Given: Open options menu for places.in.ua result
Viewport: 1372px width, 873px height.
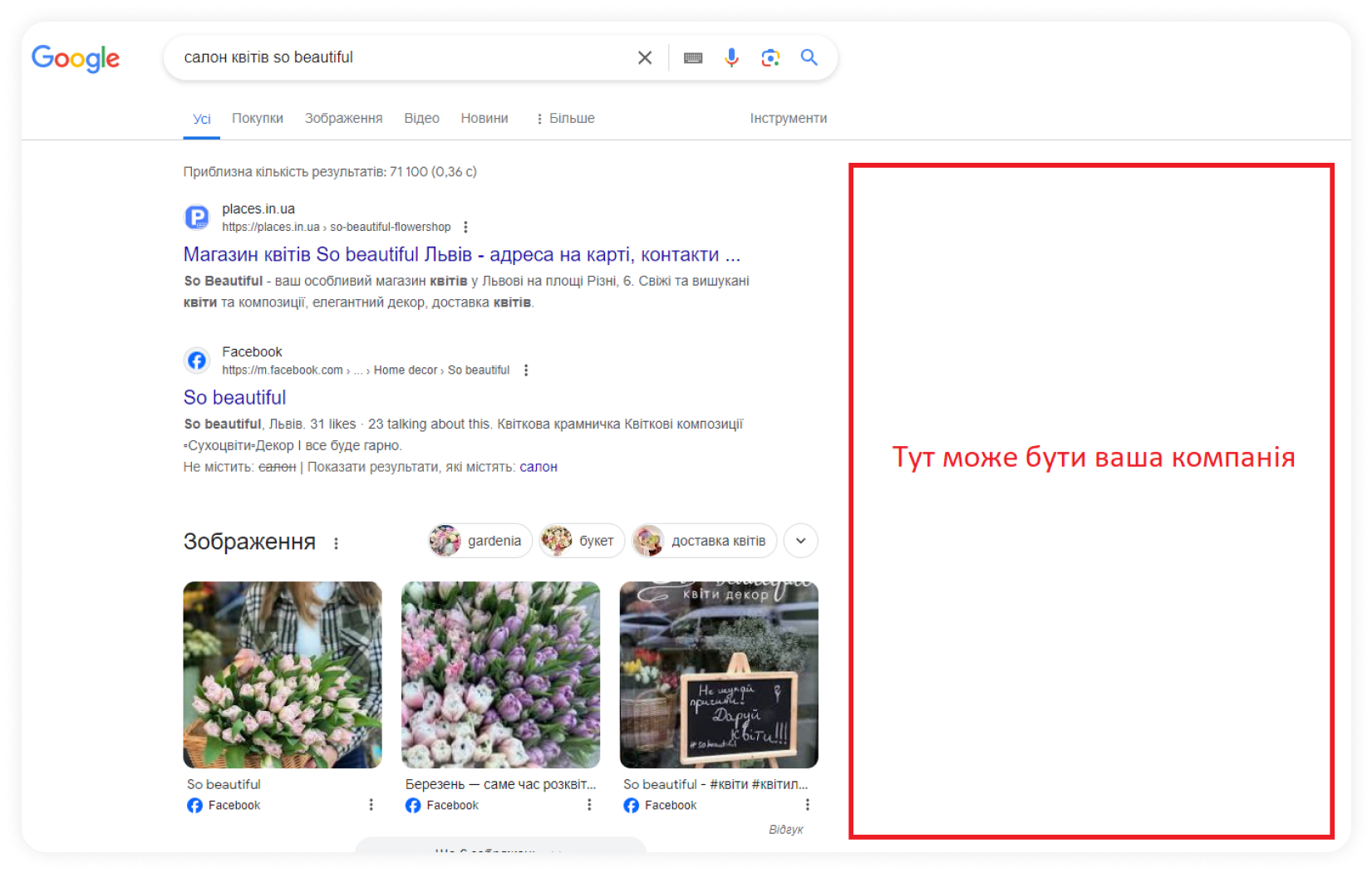Looking at the screenshot, I should click(x=465, y=227).
